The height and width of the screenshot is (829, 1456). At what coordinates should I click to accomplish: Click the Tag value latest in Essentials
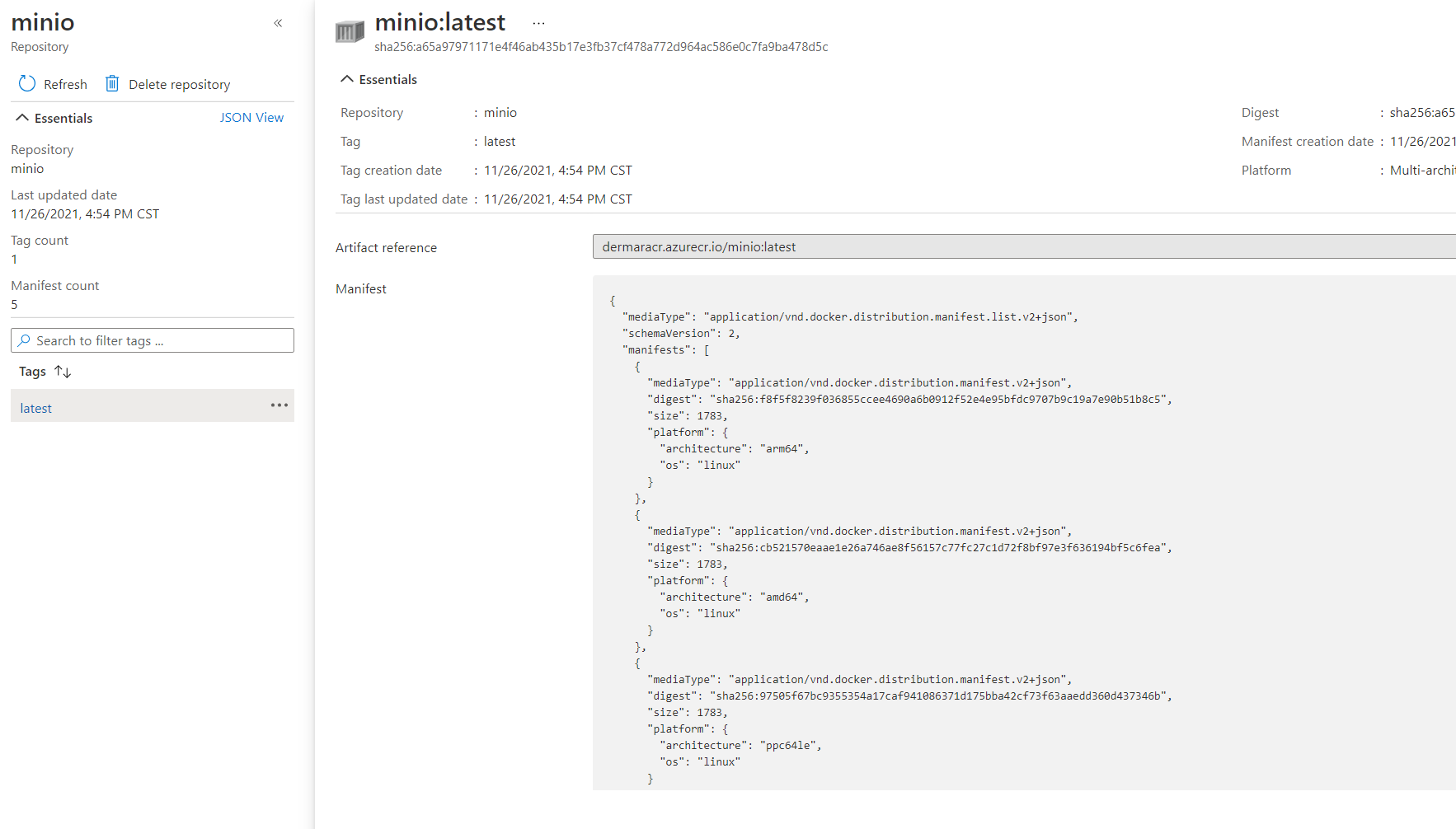pos(500,142)
